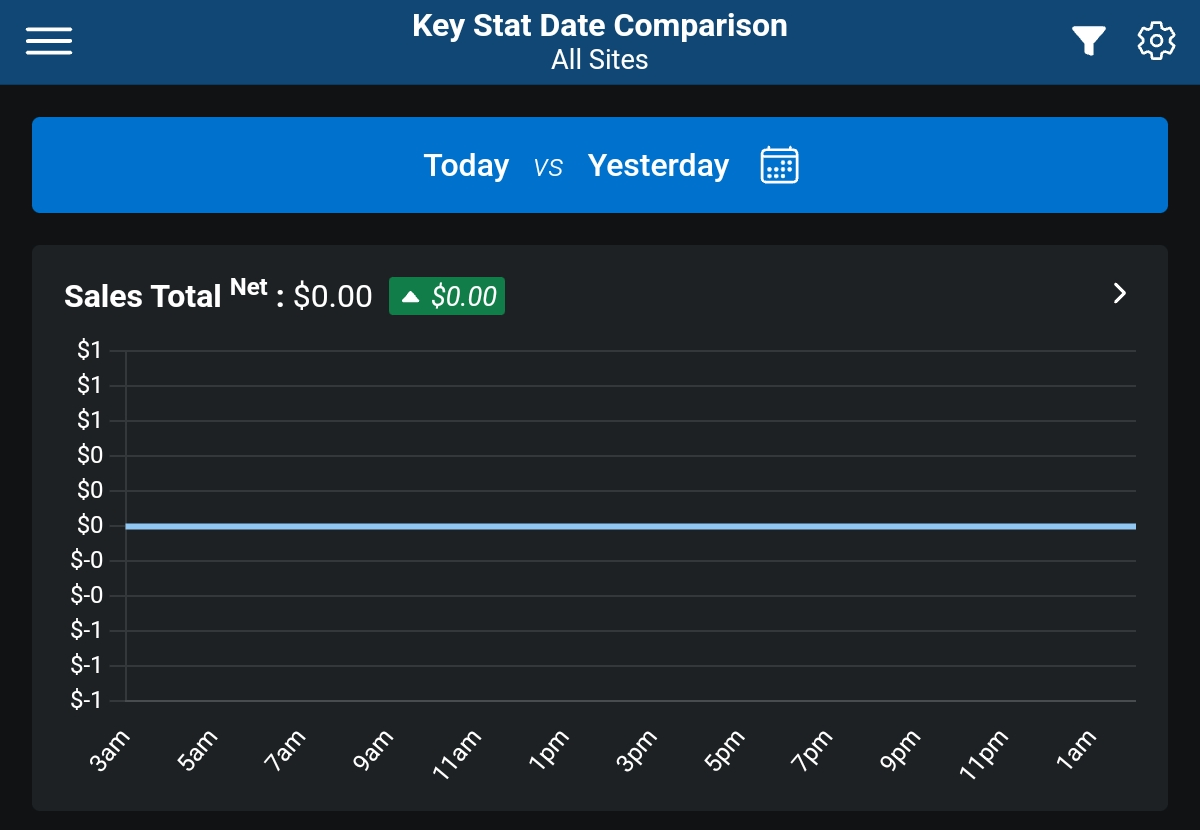Screen dimensions: 1200x830
Task: Click the flat blue sales line
Action: pyautogui.click(x=600, y=525)
